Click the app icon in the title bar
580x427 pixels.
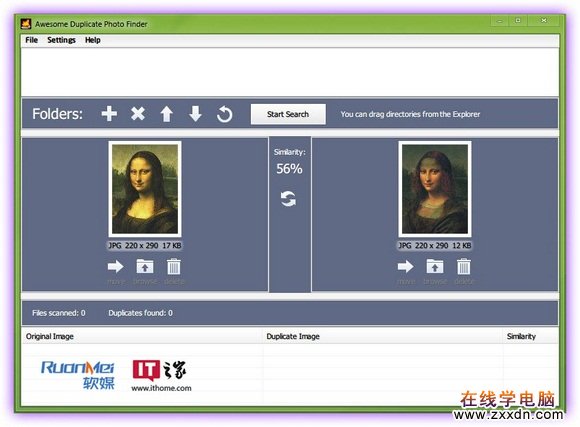click(26, 24)
